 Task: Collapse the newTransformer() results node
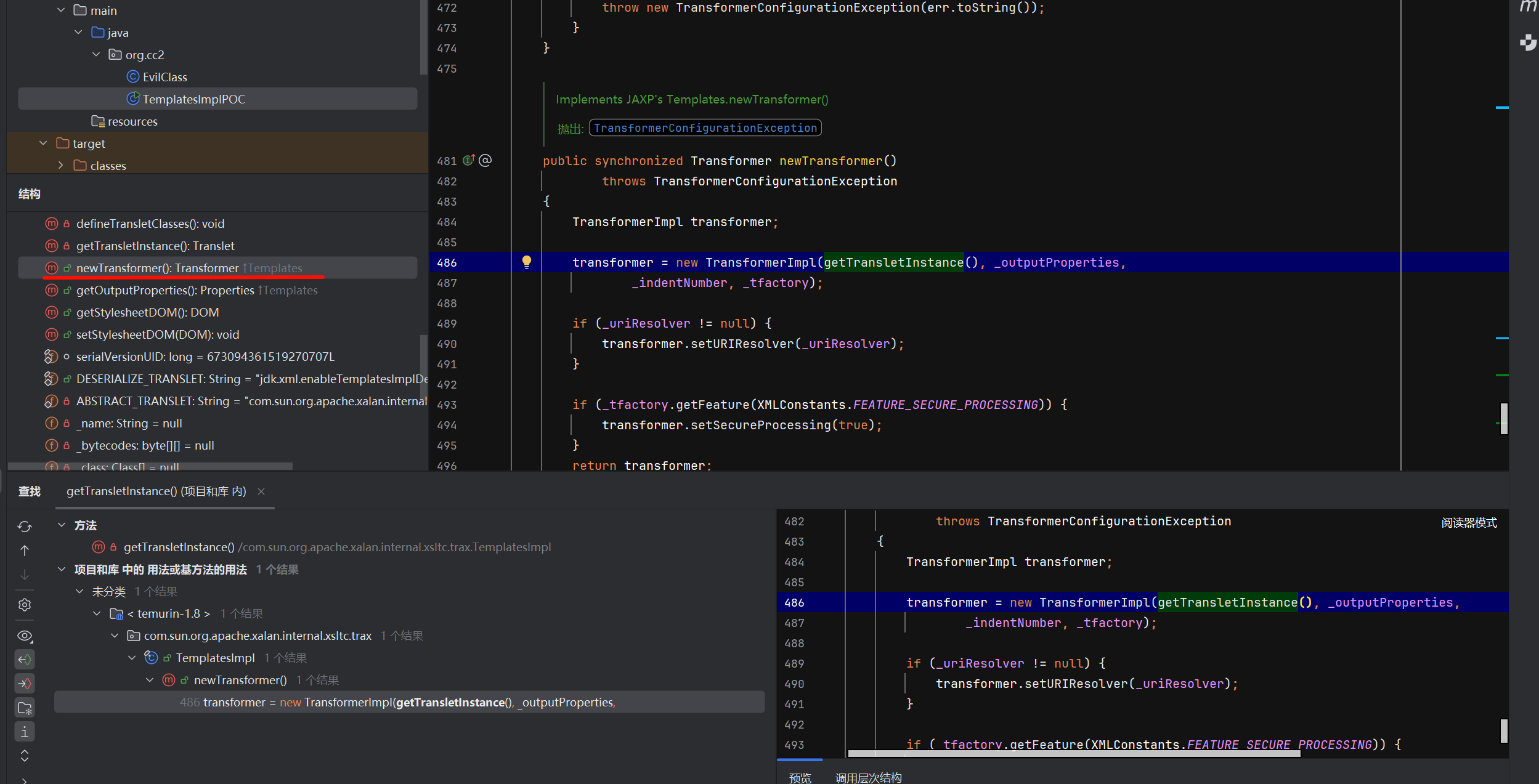coord(150,680)
